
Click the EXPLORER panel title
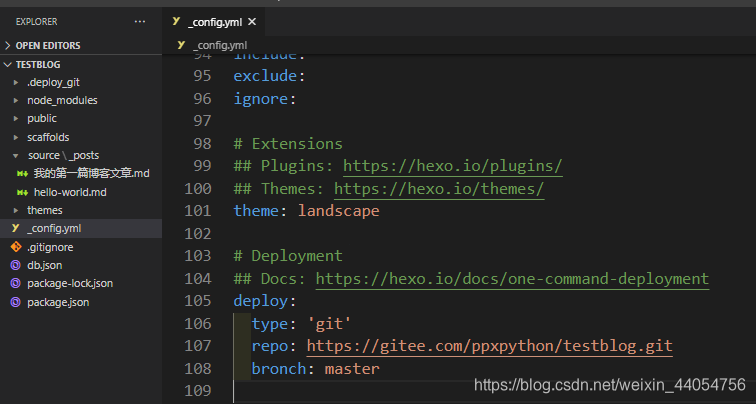36,22
